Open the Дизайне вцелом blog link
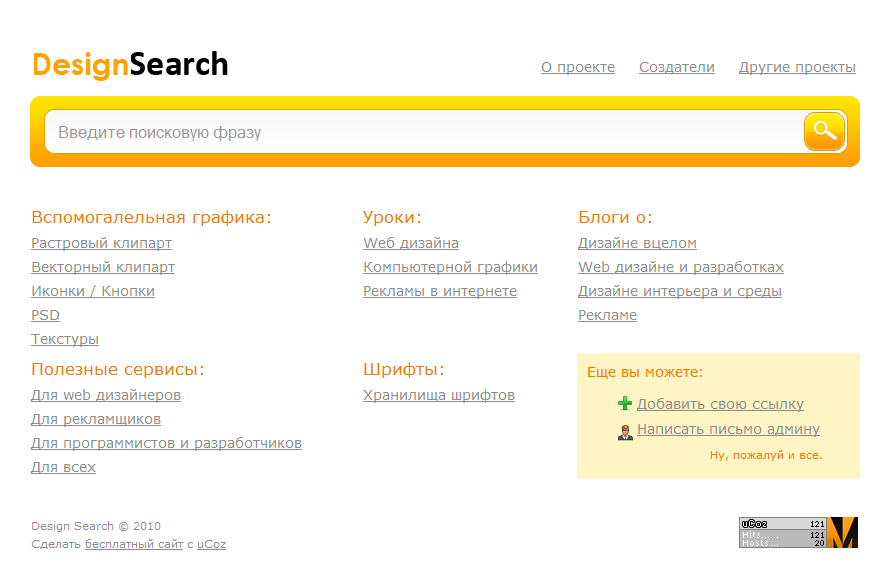This screenshot has width=893, height=588. pyautogui.click(x=639, y=243)
